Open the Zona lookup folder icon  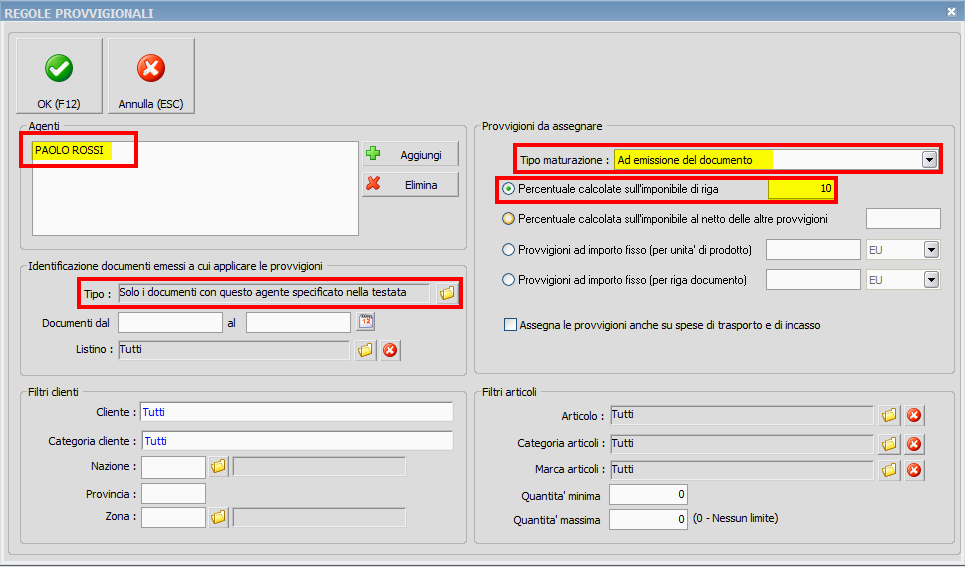(218, 517)
